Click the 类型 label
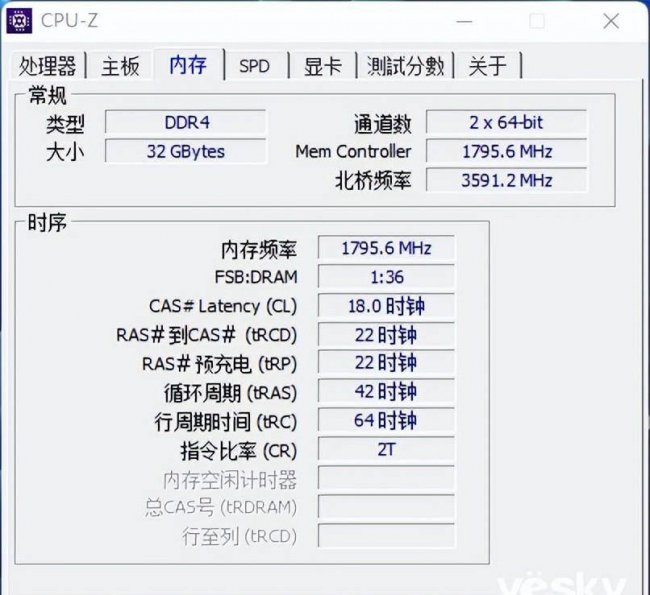This screenshot has height=595, width=650. [65, 124]
